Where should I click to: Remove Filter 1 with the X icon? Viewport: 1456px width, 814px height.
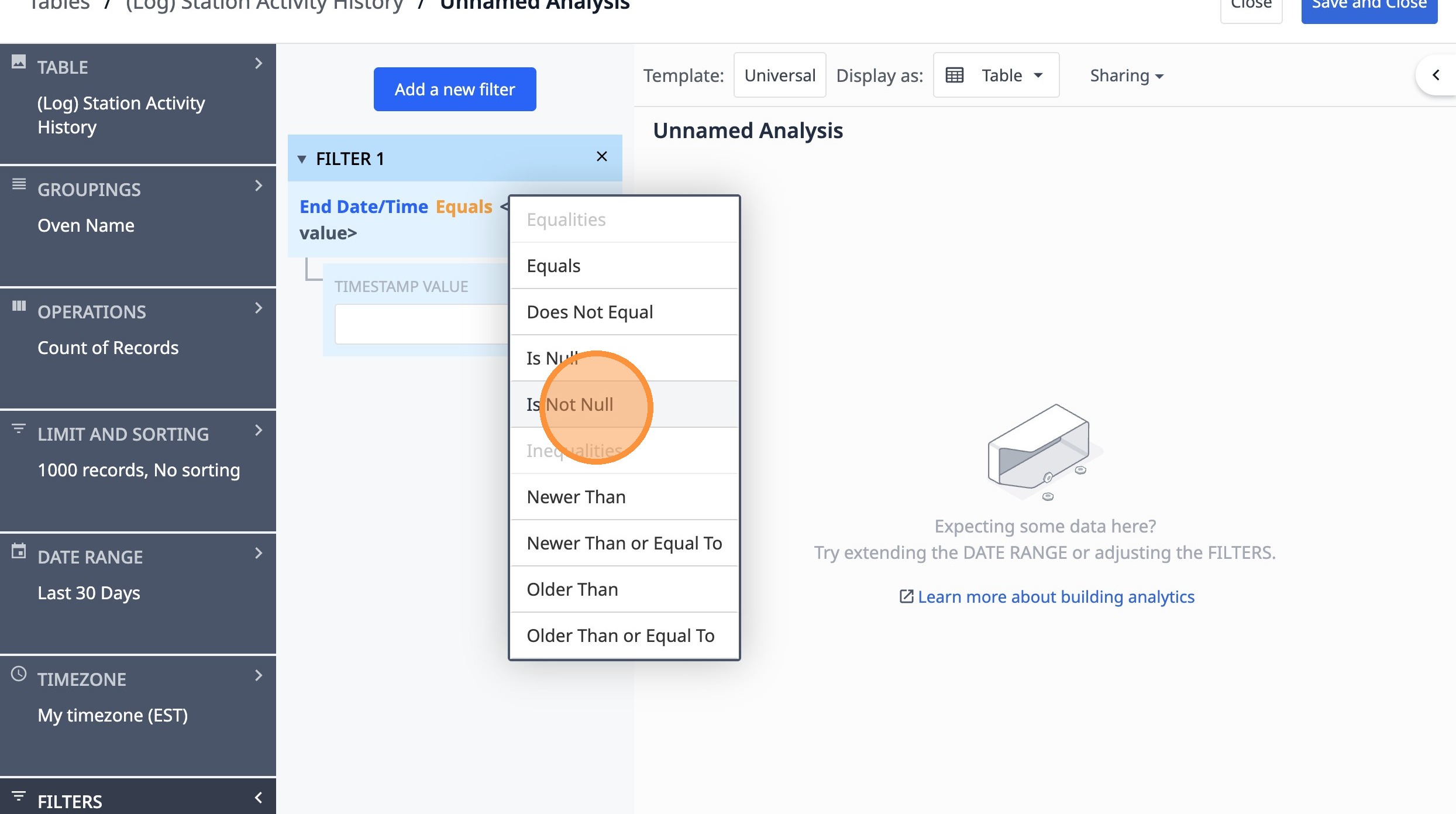coord(601,157)
